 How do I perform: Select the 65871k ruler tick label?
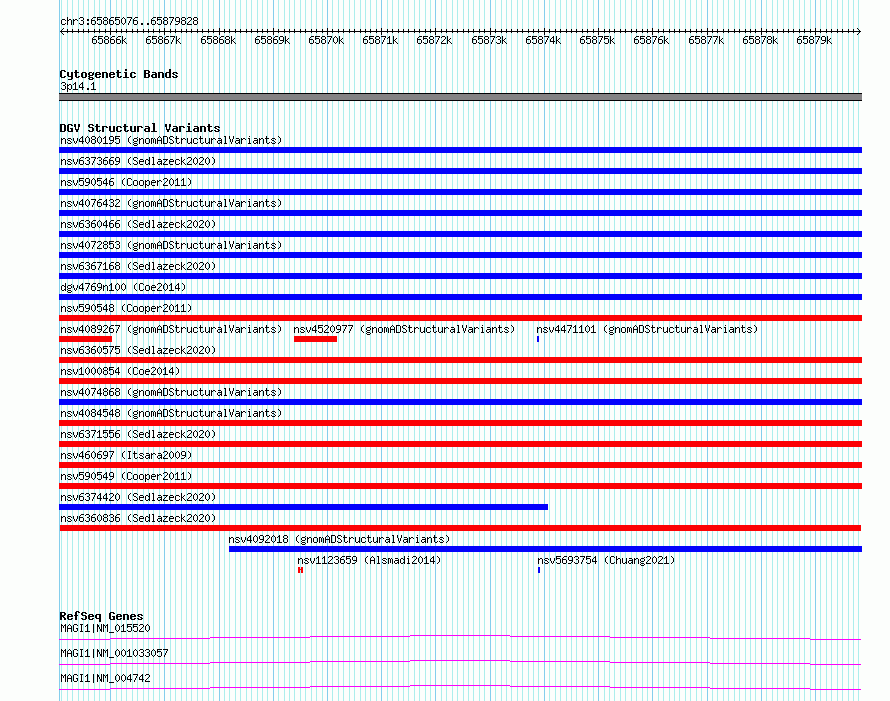380,40
